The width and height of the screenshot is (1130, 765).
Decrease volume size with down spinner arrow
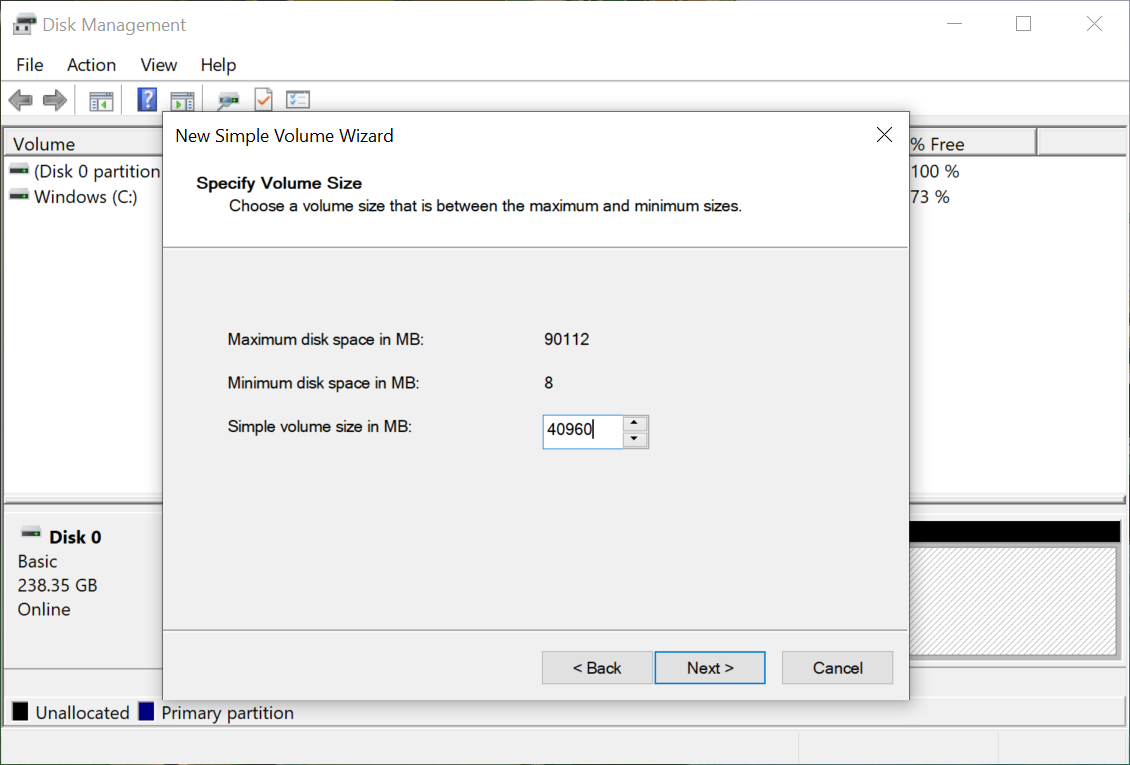click(x=634, y=439)
